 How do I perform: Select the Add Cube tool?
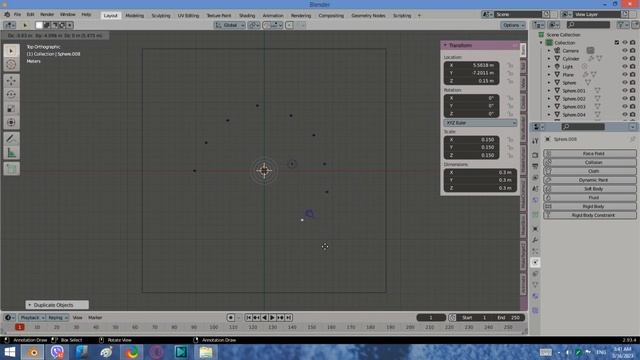click(11, 169)
